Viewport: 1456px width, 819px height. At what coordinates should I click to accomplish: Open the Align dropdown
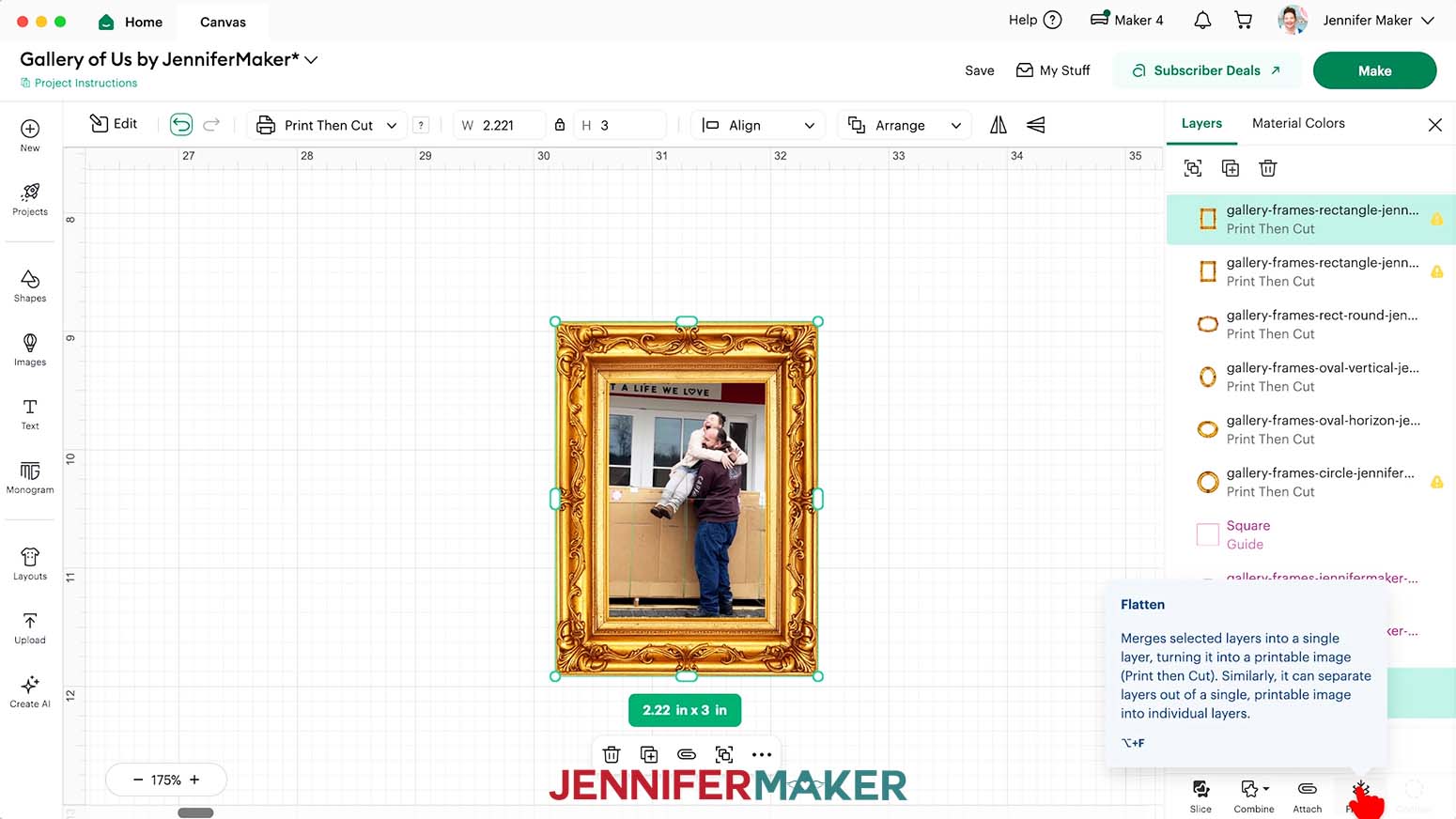coord(758,125)
